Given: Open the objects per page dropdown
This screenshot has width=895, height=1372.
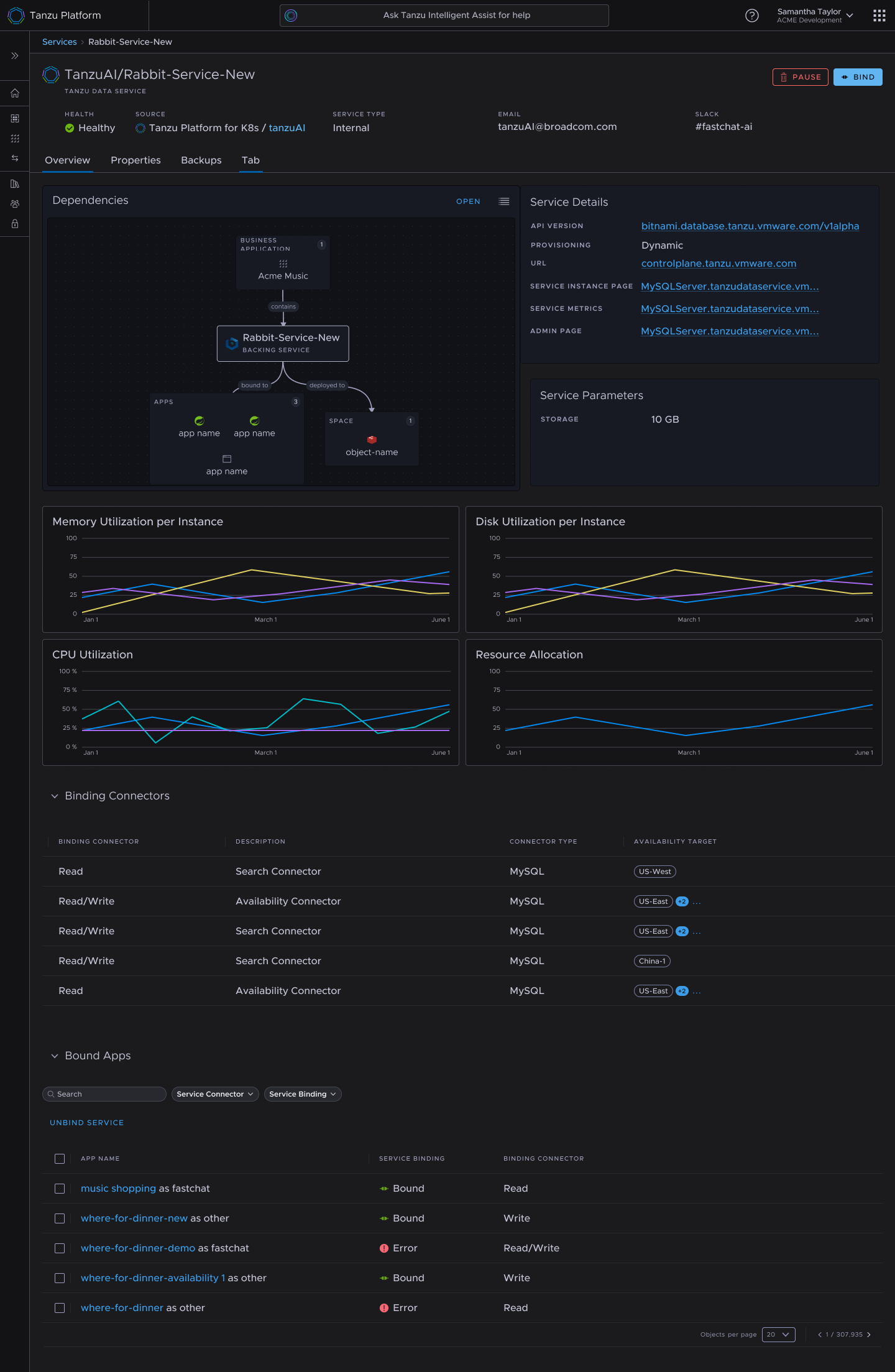Looking at the screenshot, I should tap(778, 1335).
